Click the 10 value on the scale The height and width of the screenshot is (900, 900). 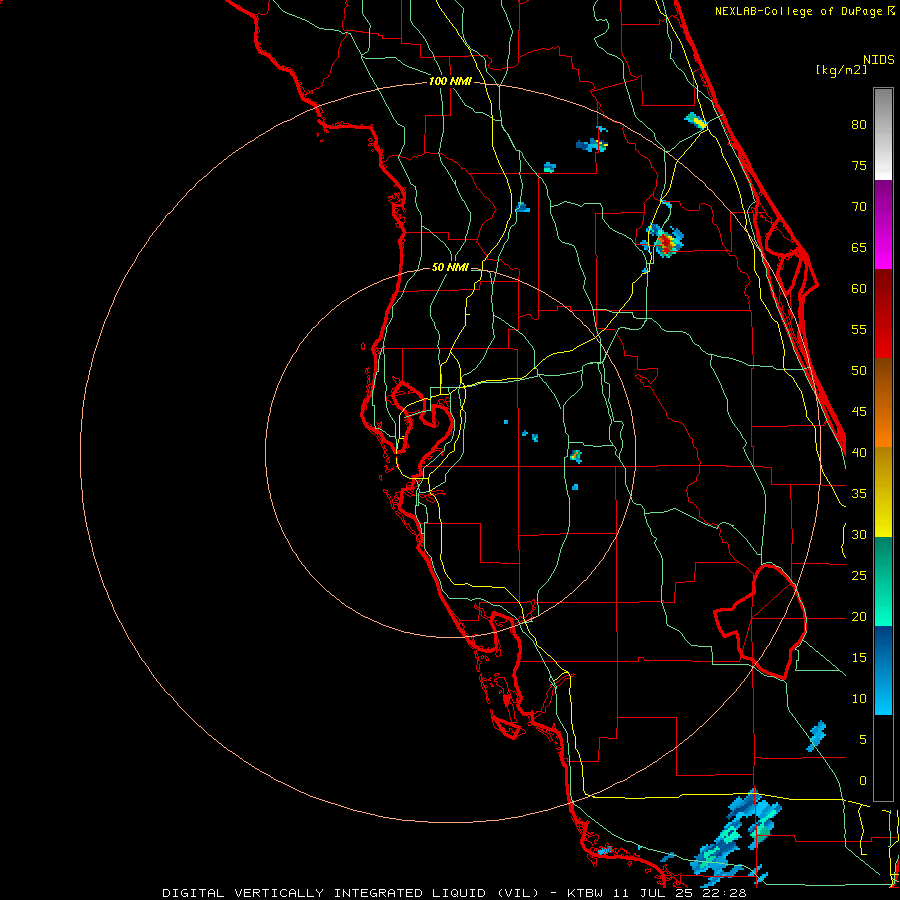pos(859,699)
